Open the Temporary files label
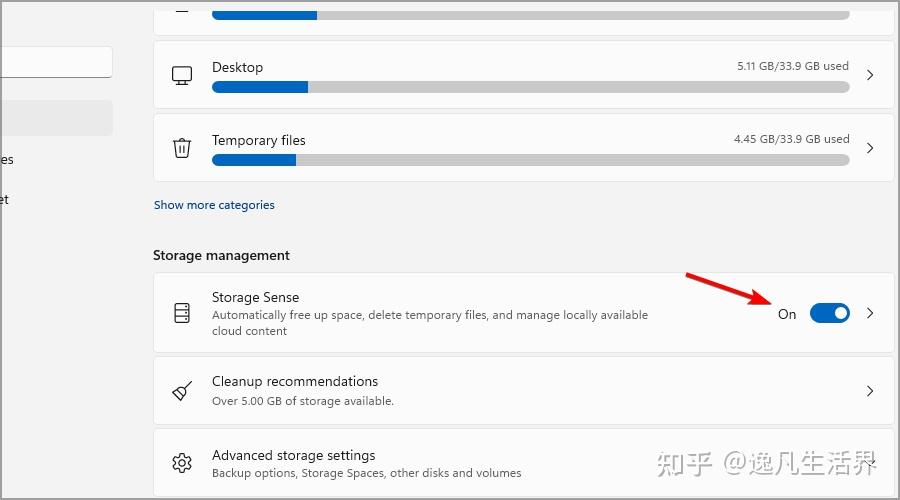This screenshot has width=900, height=500. click(x=258, y=140)
